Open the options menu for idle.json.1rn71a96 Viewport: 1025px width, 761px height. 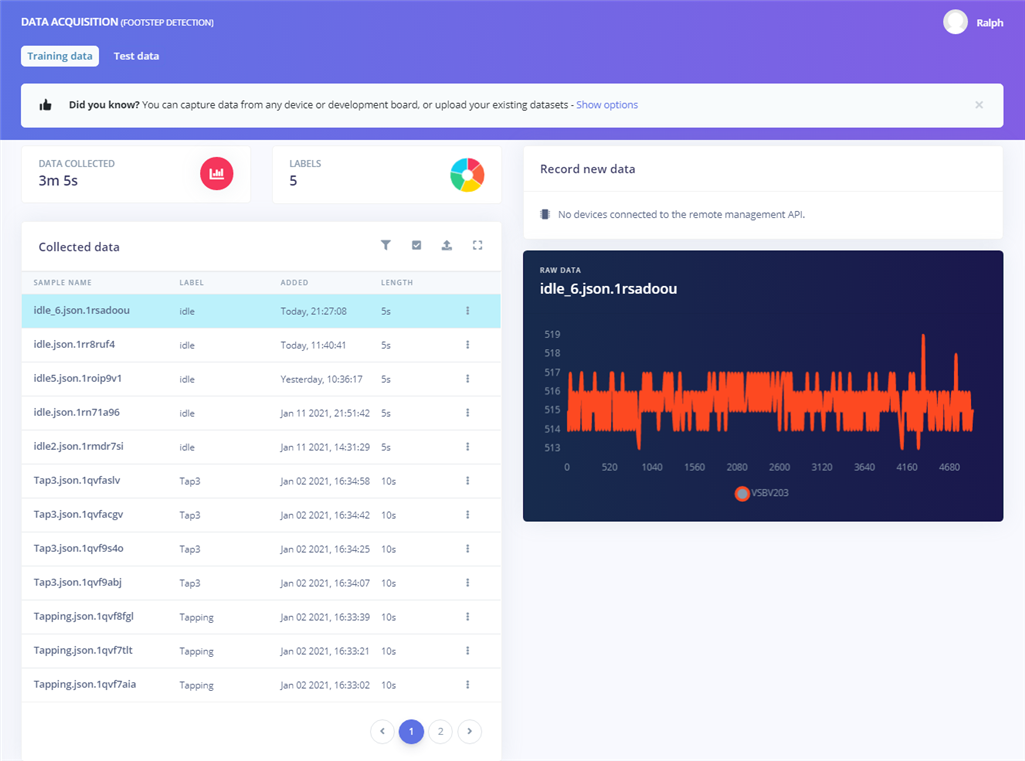pos(467,413)
